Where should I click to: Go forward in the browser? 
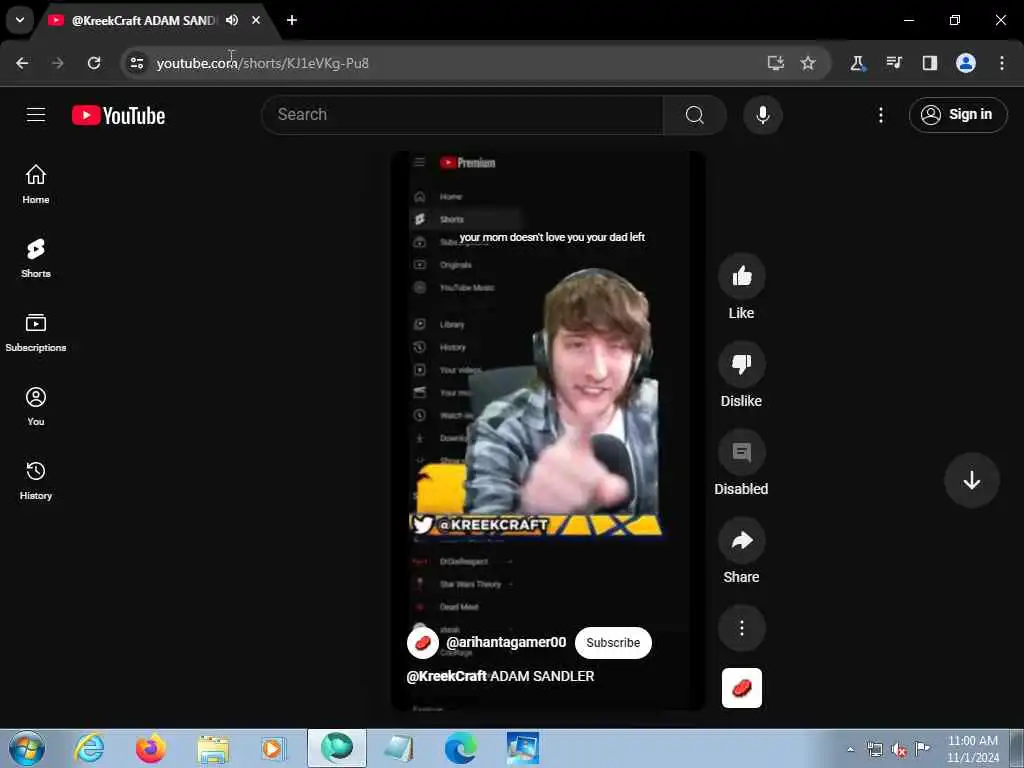pyautogui.click(x=58, y=63)
